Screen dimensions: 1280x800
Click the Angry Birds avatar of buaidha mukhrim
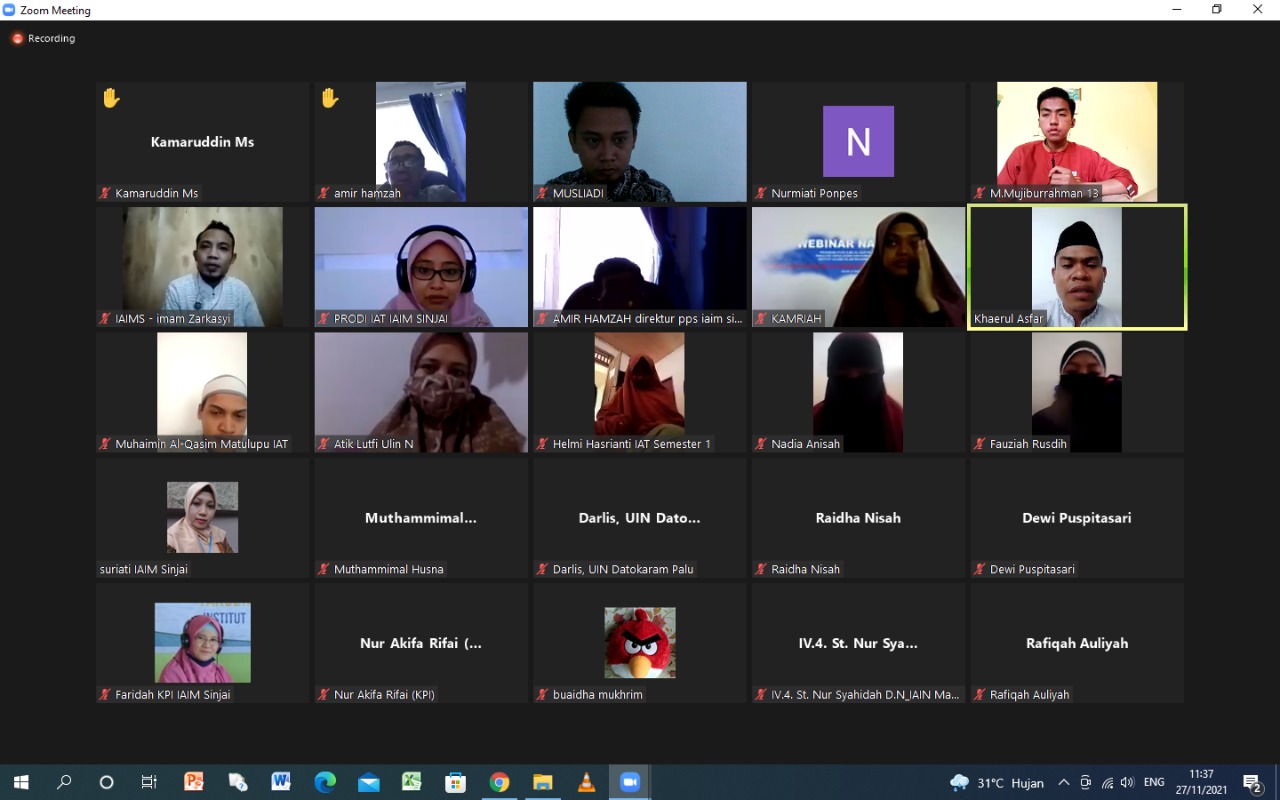click(640, 643)
